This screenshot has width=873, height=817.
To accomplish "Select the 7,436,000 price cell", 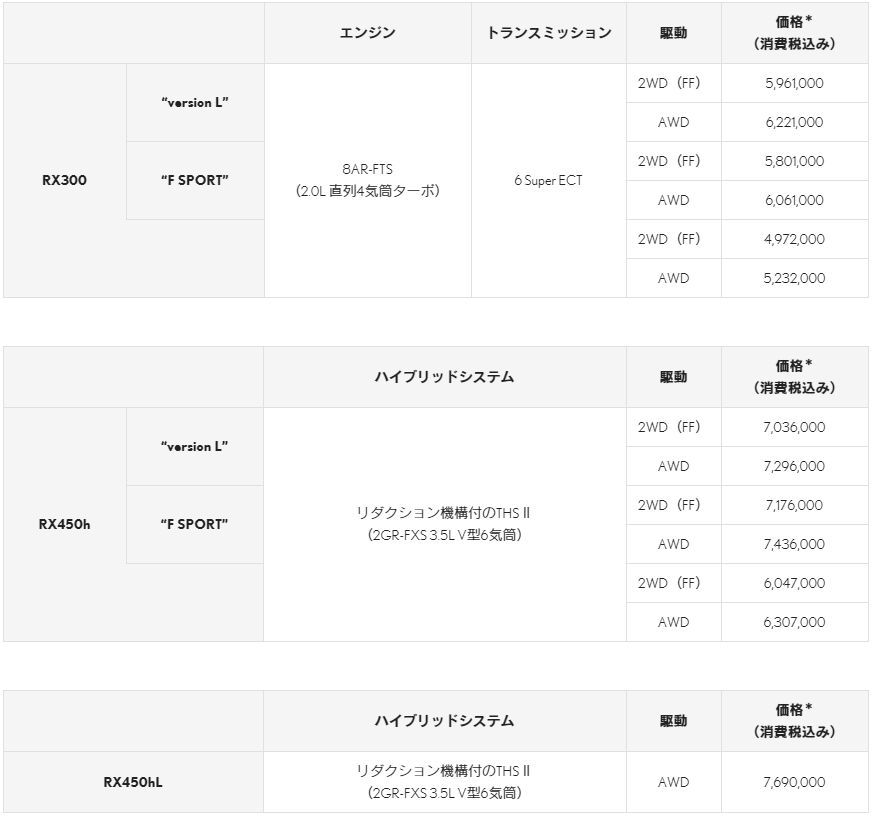I will click(794, 544).
